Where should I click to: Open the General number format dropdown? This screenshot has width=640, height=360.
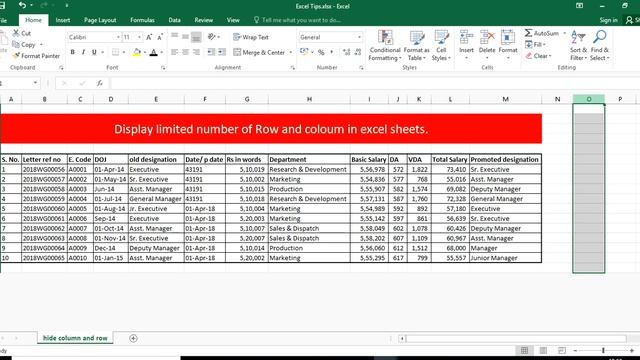[359, 37]
